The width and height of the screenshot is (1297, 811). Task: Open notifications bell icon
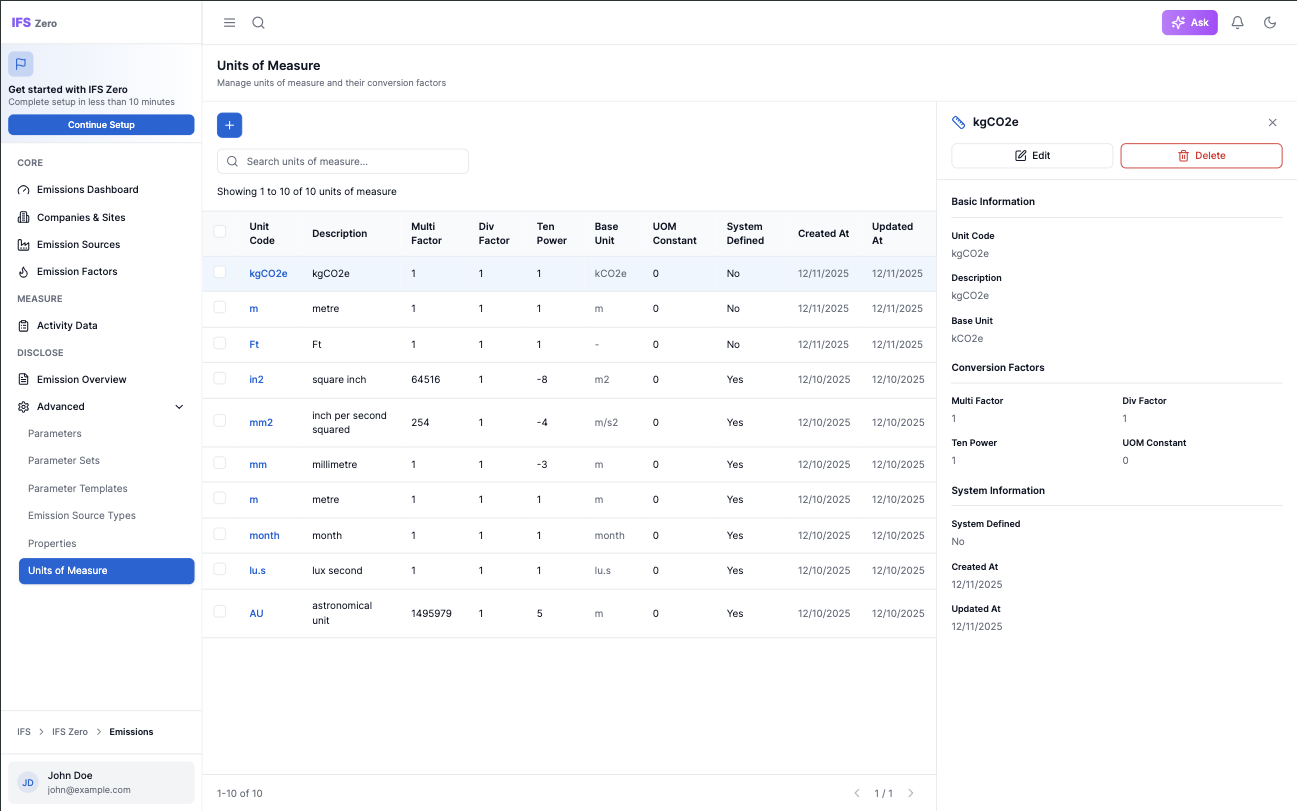tap(1237, 23)
